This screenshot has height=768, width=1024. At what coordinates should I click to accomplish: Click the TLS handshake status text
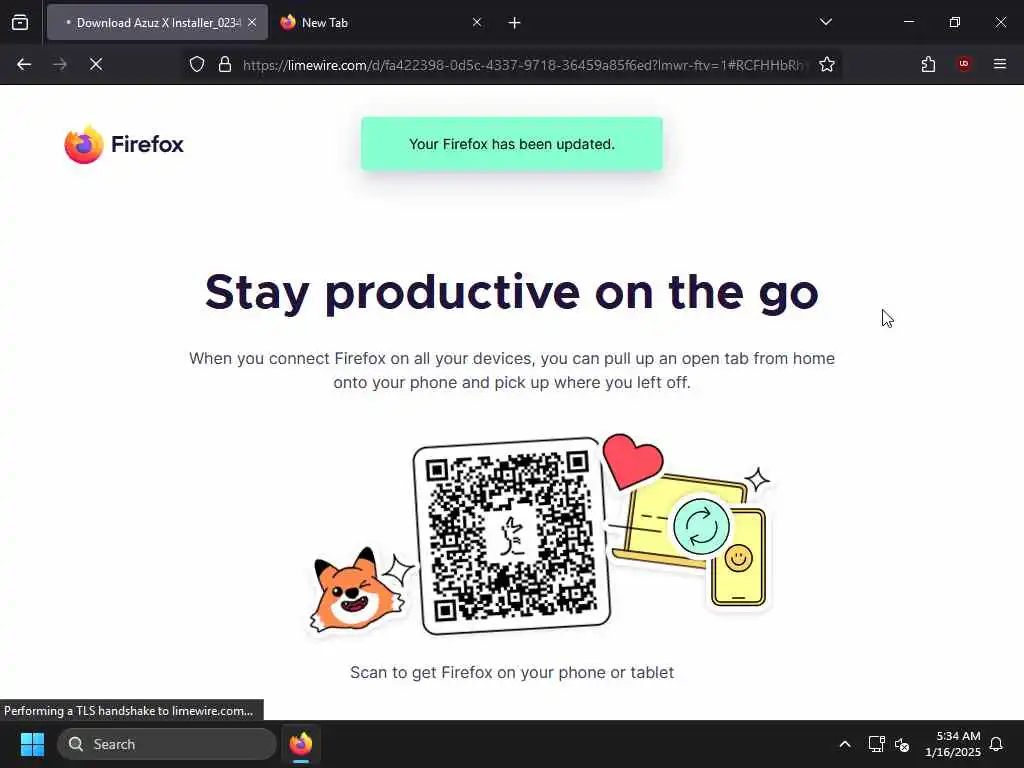[129, 711]
